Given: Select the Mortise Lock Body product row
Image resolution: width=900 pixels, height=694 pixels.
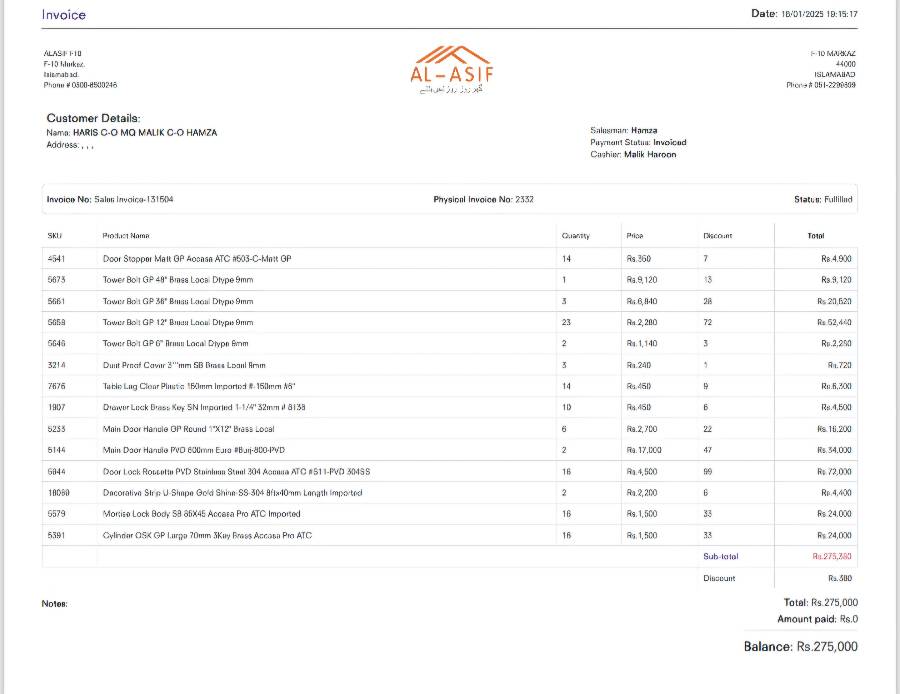Looking at the screenshot, I should [x=201, y=514].
